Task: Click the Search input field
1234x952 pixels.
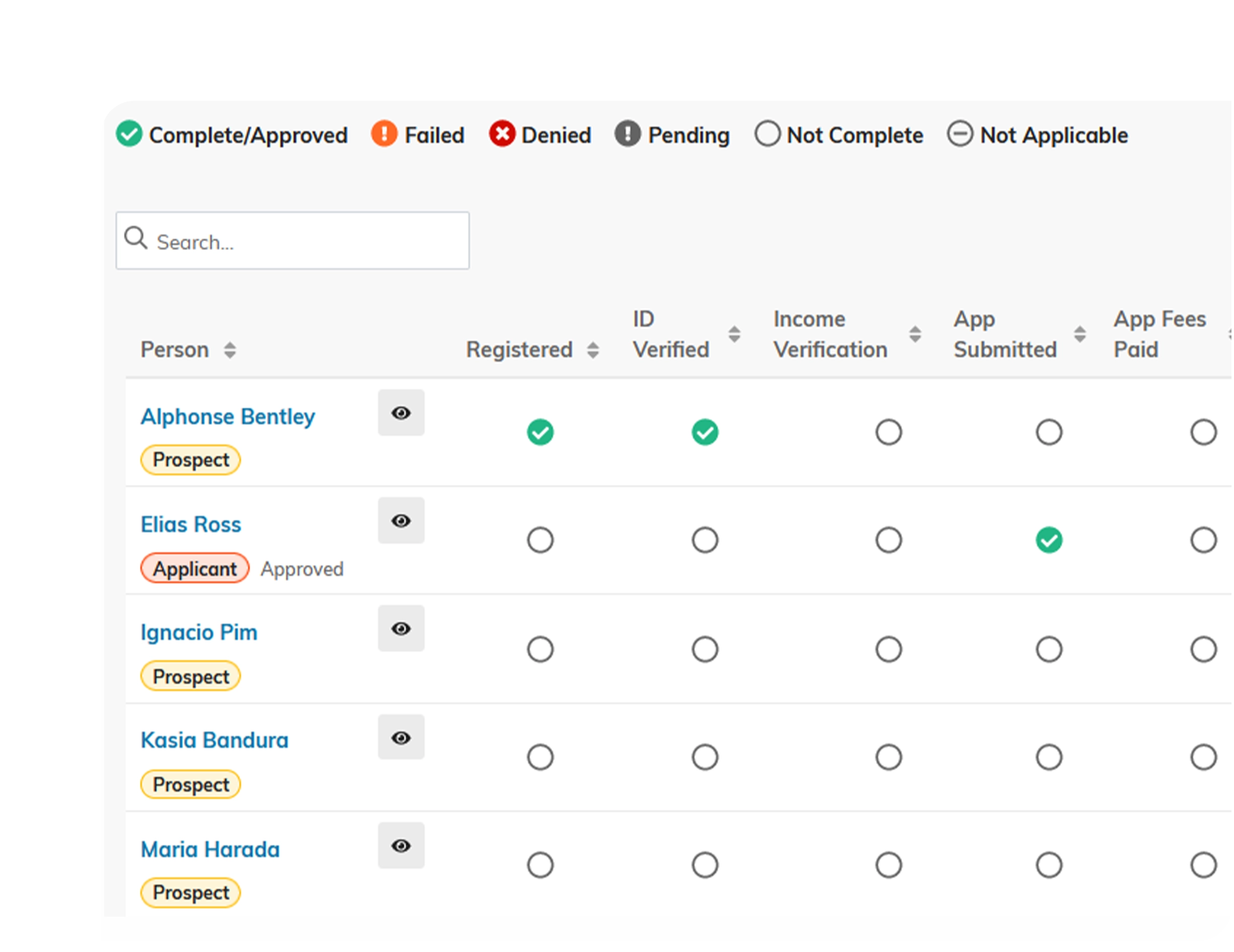Action: tap(293, 241)
